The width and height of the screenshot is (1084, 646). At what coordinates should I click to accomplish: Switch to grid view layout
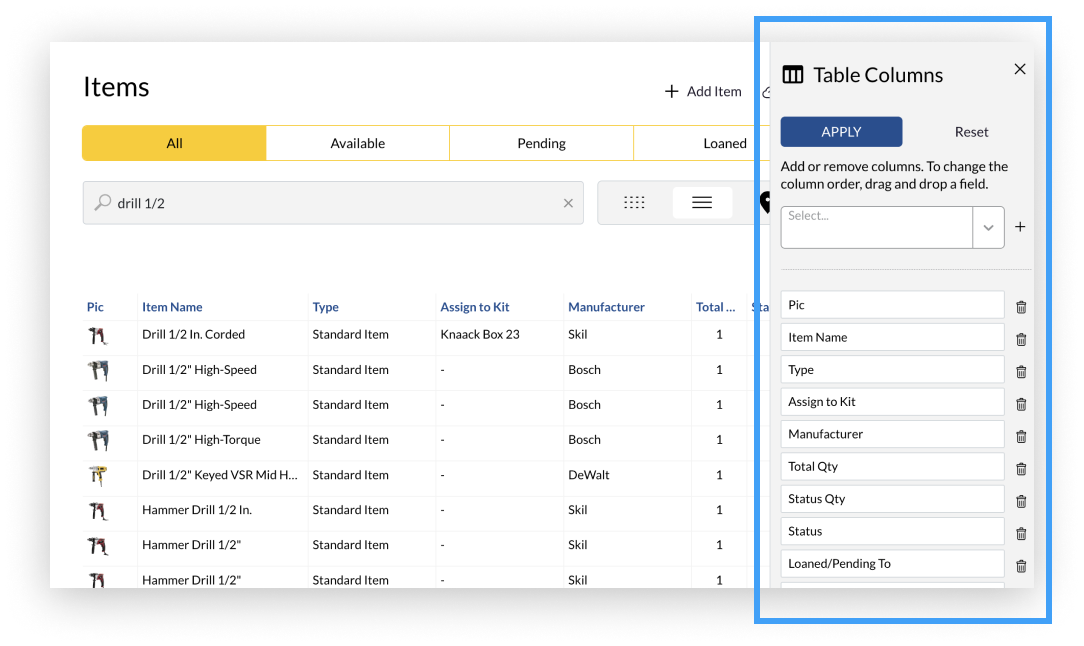(x=634, y=202)
